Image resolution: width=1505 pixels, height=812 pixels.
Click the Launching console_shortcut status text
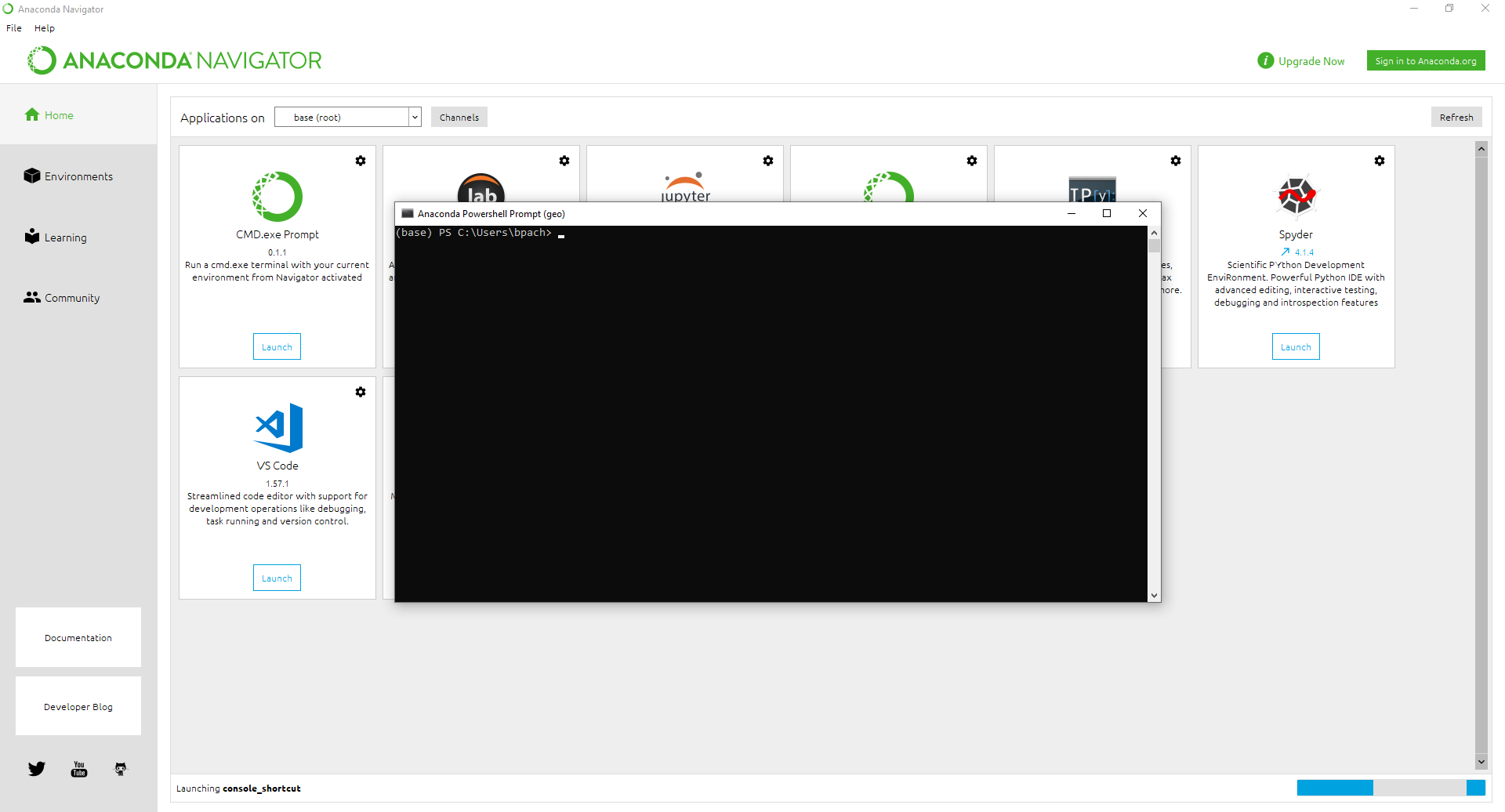coord(238,788)
